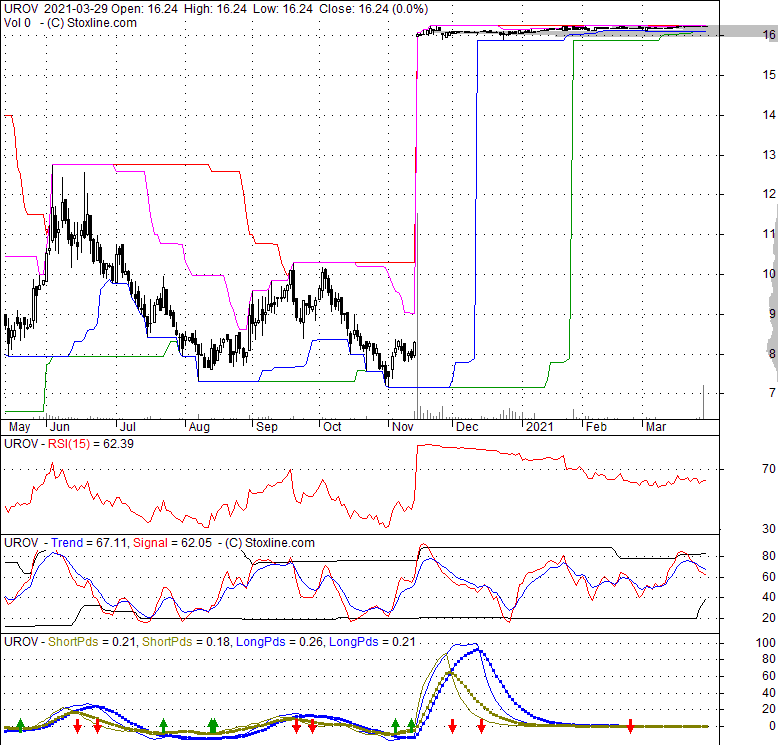780x745 pixels.
Task: Click the red 'Signal' legend label
Action: pyautogui.click(x=150, y=543)
